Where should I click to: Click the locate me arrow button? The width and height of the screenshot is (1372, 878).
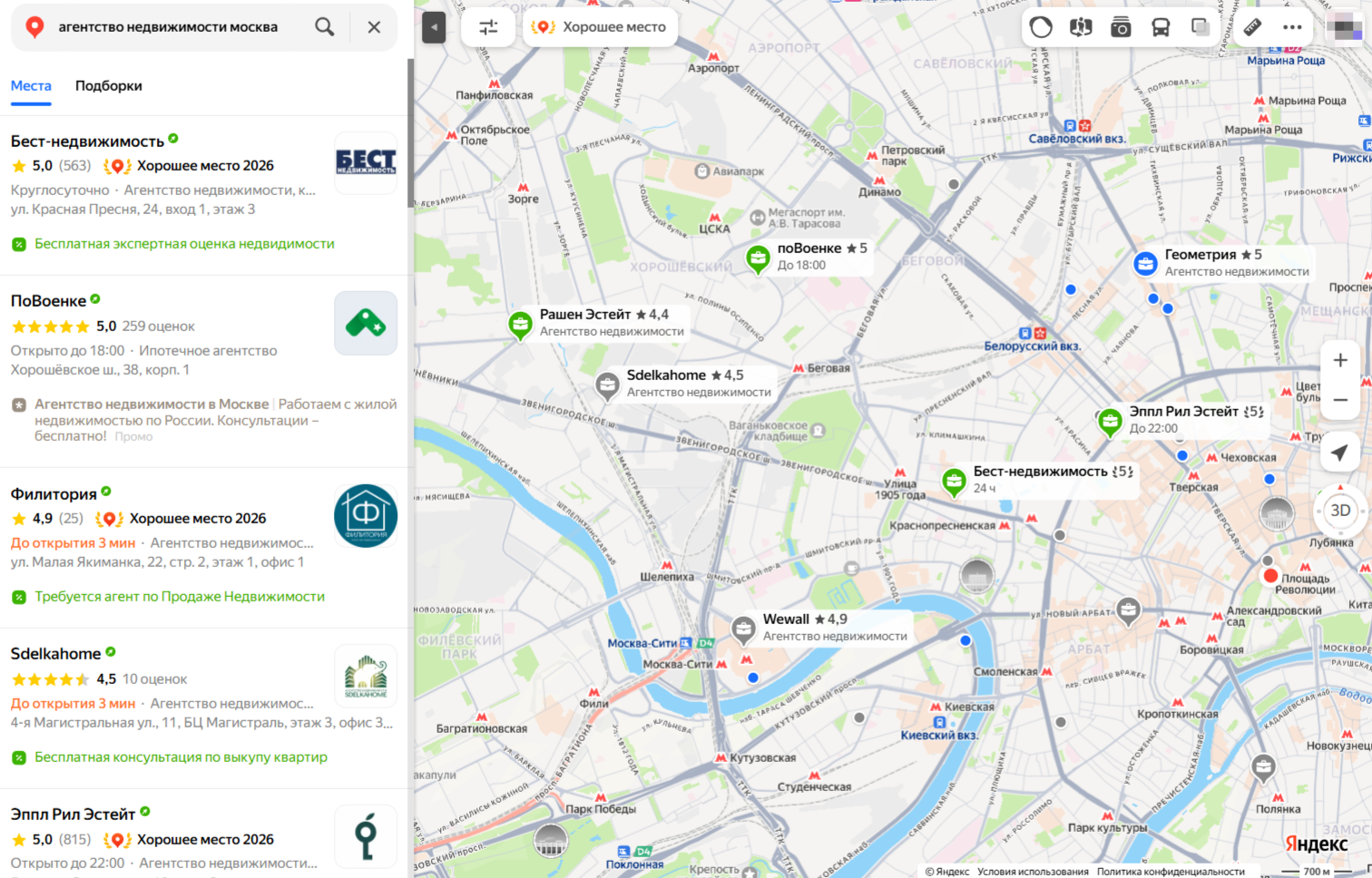(x=1340, y=453)
